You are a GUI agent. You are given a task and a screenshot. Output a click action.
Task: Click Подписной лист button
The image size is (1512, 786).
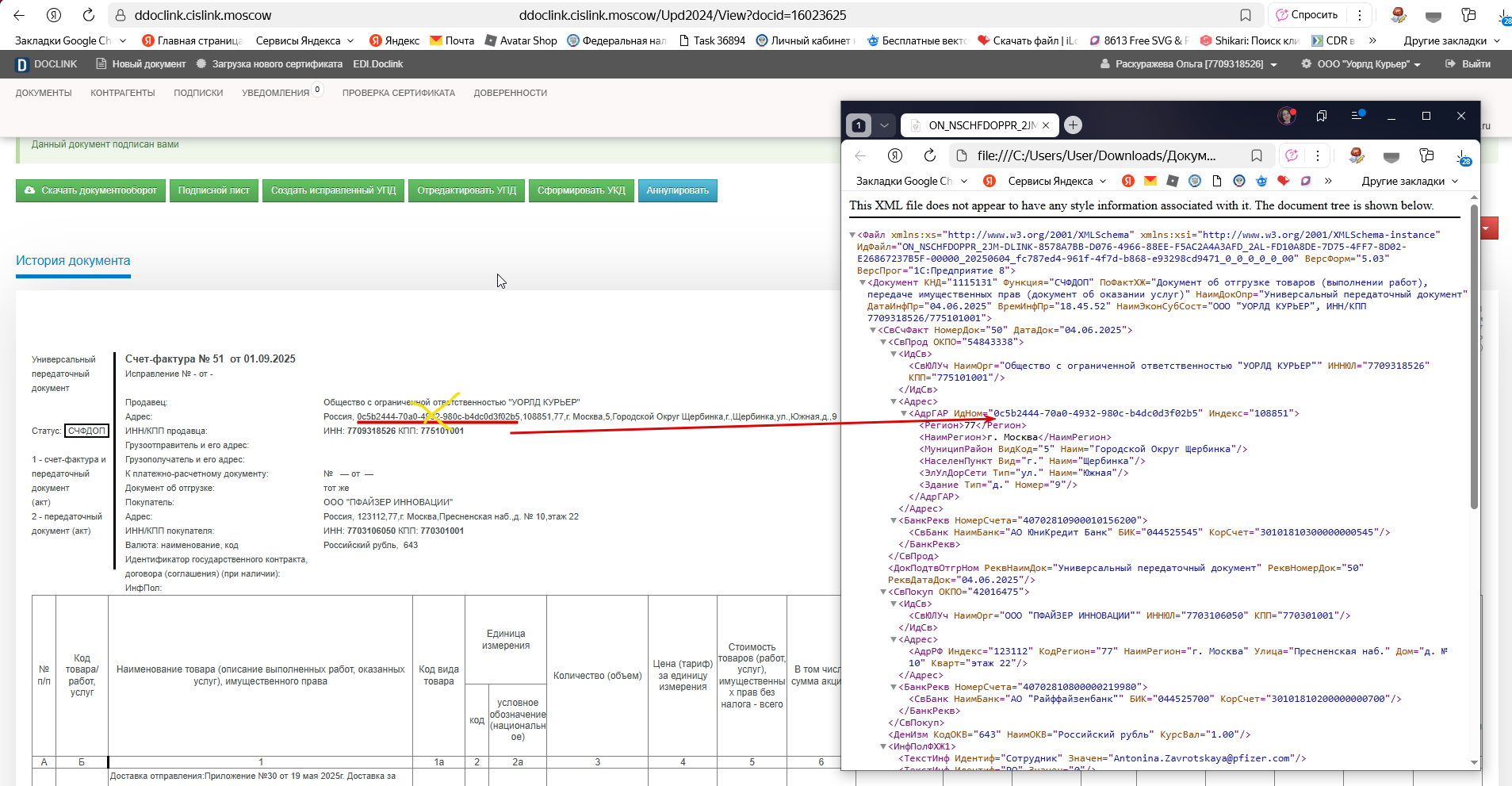(213, 190)
